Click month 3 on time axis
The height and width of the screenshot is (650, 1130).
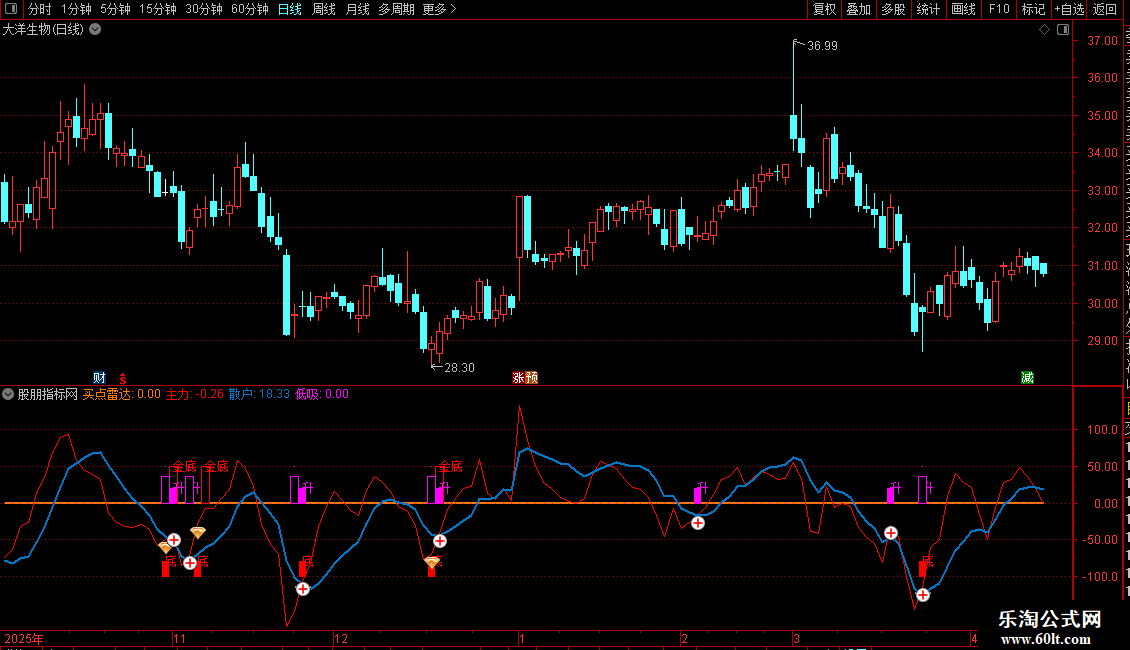pos(796,638)
